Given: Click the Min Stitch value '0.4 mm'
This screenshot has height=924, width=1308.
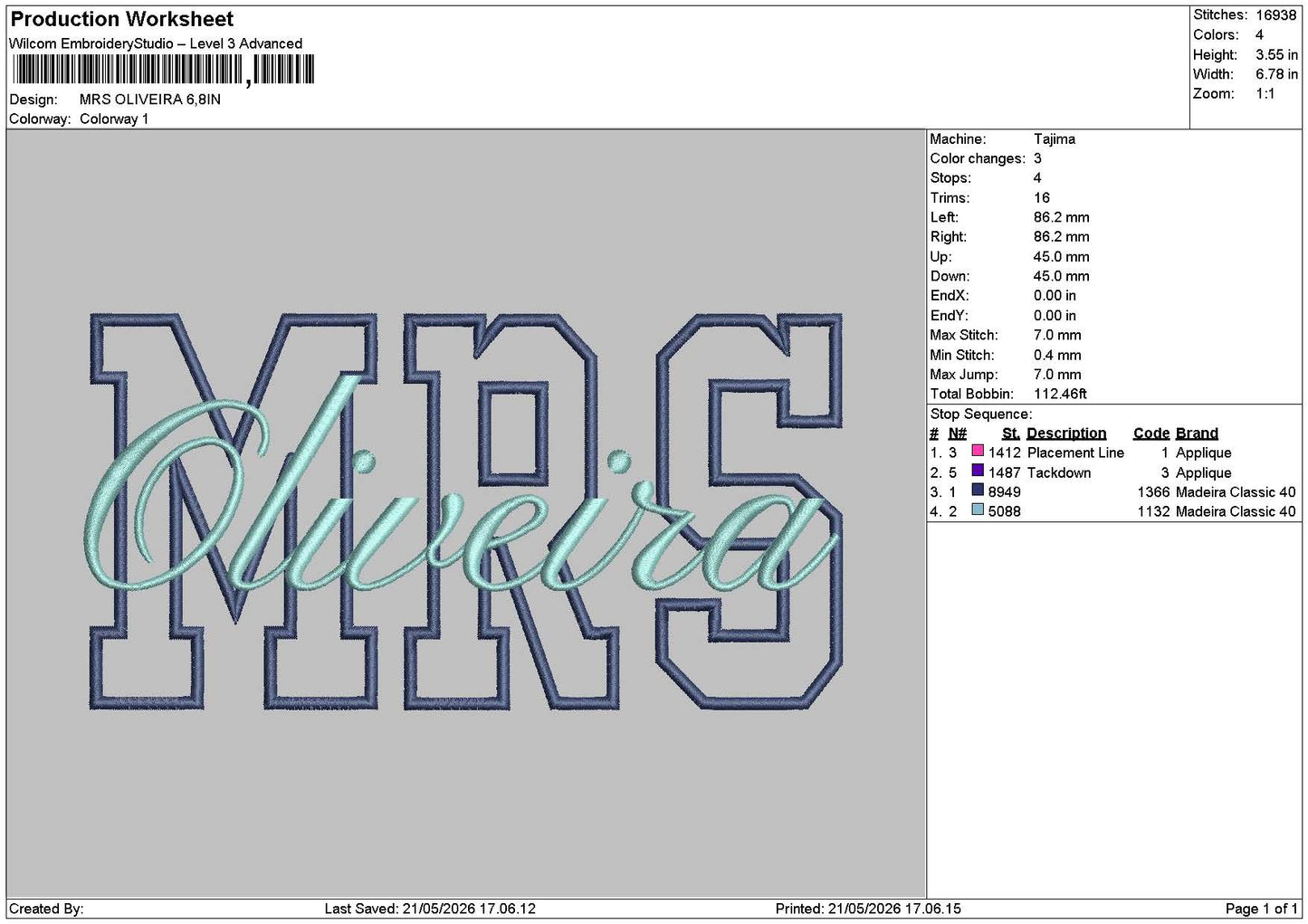Looking at the screenshot, I should point(1057,356).
